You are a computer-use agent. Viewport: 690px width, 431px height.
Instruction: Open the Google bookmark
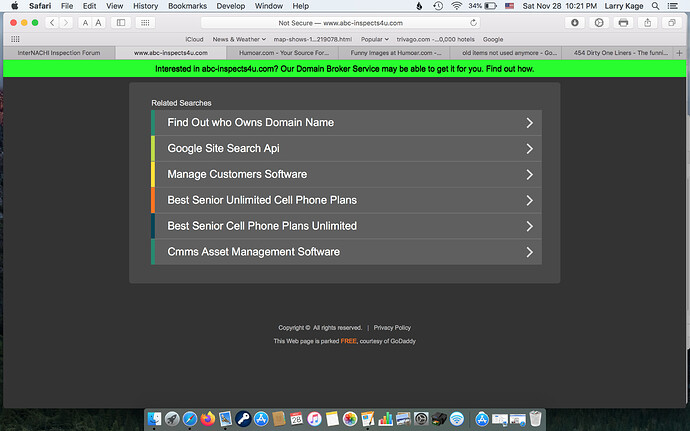[x=493, y=39]
